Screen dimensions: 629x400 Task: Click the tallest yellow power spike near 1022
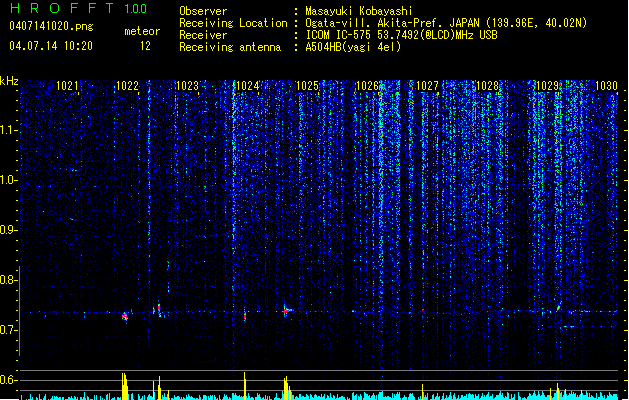click(125, 386)
